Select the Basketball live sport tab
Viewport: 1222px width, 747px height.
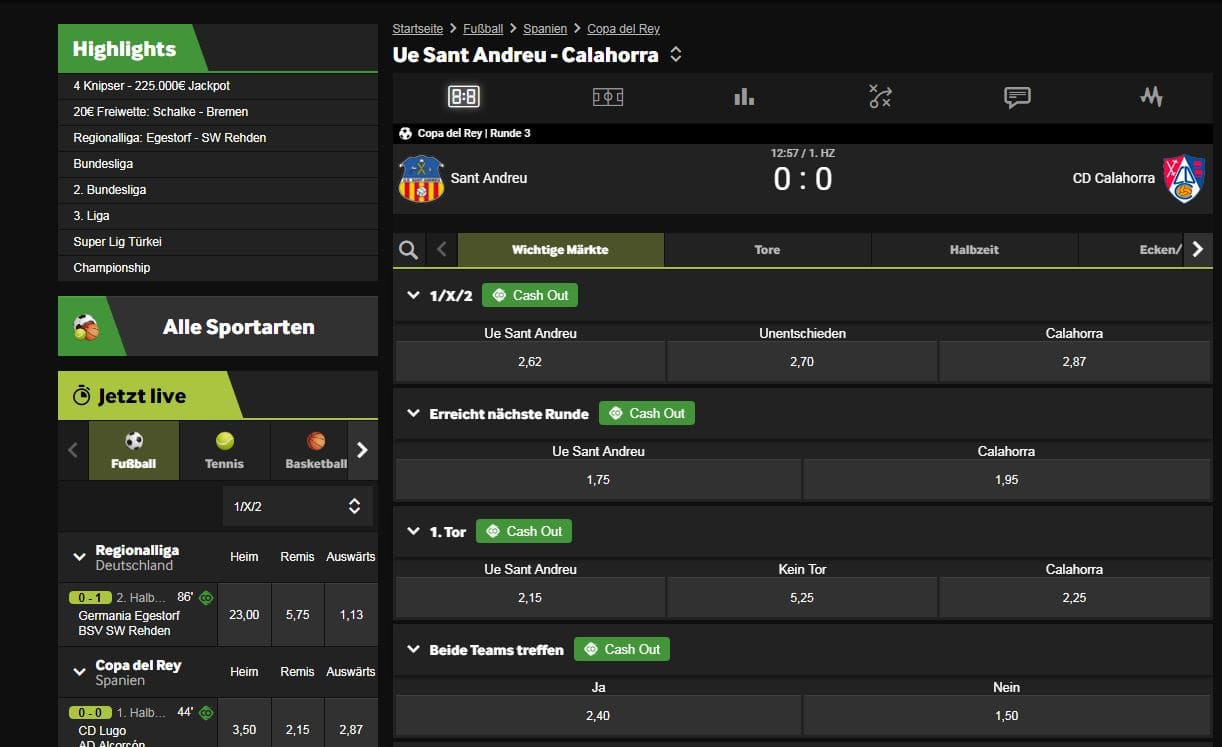309,451
